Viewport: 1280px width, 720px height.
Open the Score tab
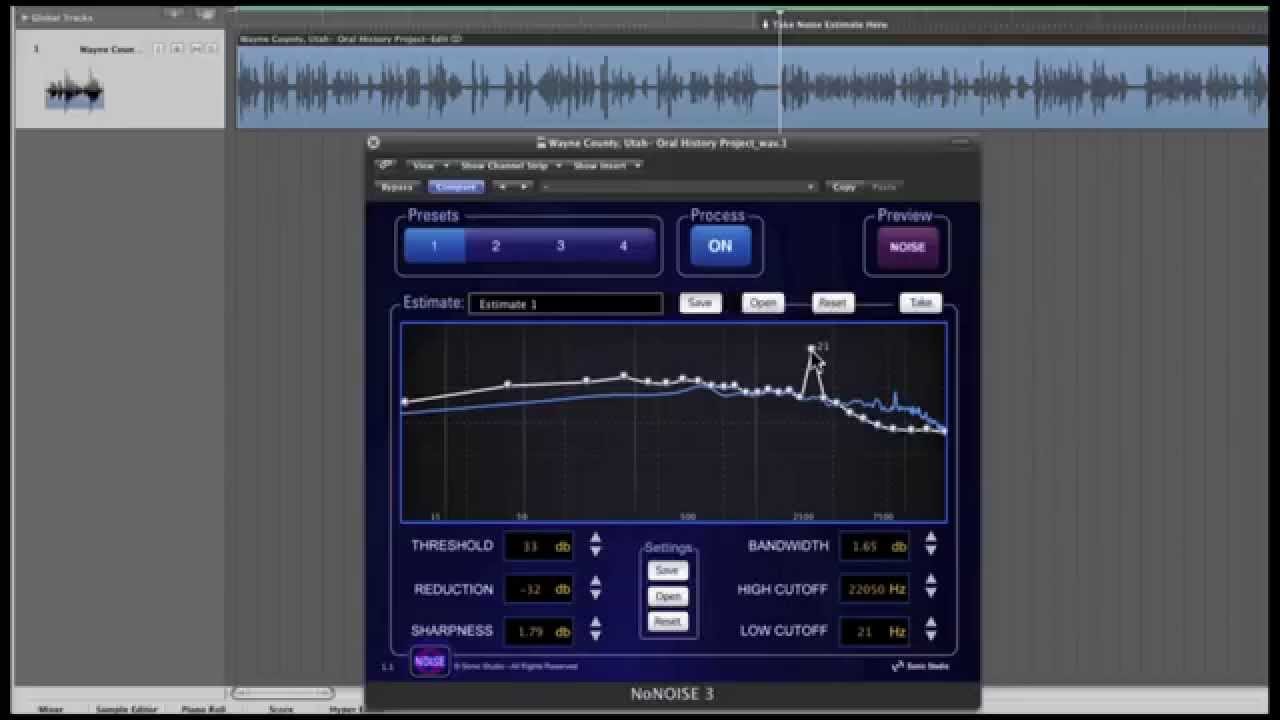click(x=281, y=709)
